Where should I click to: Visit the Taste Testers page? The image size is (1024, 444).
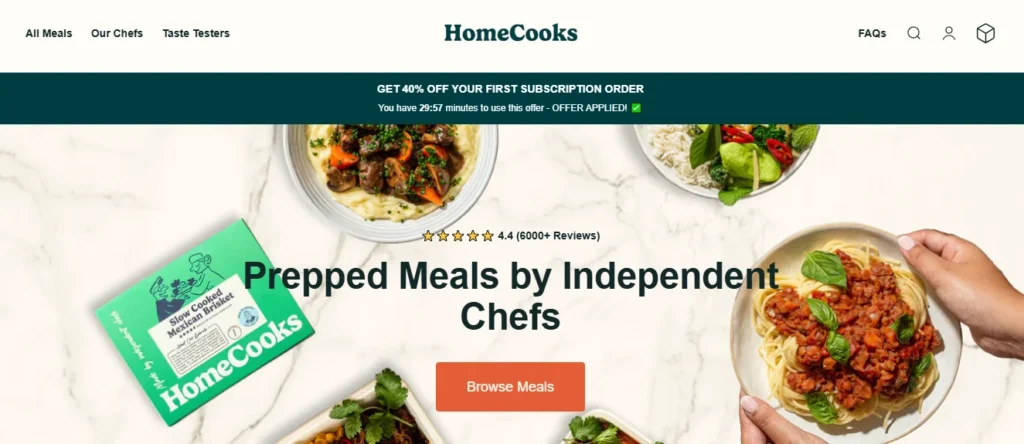(196, 33)
